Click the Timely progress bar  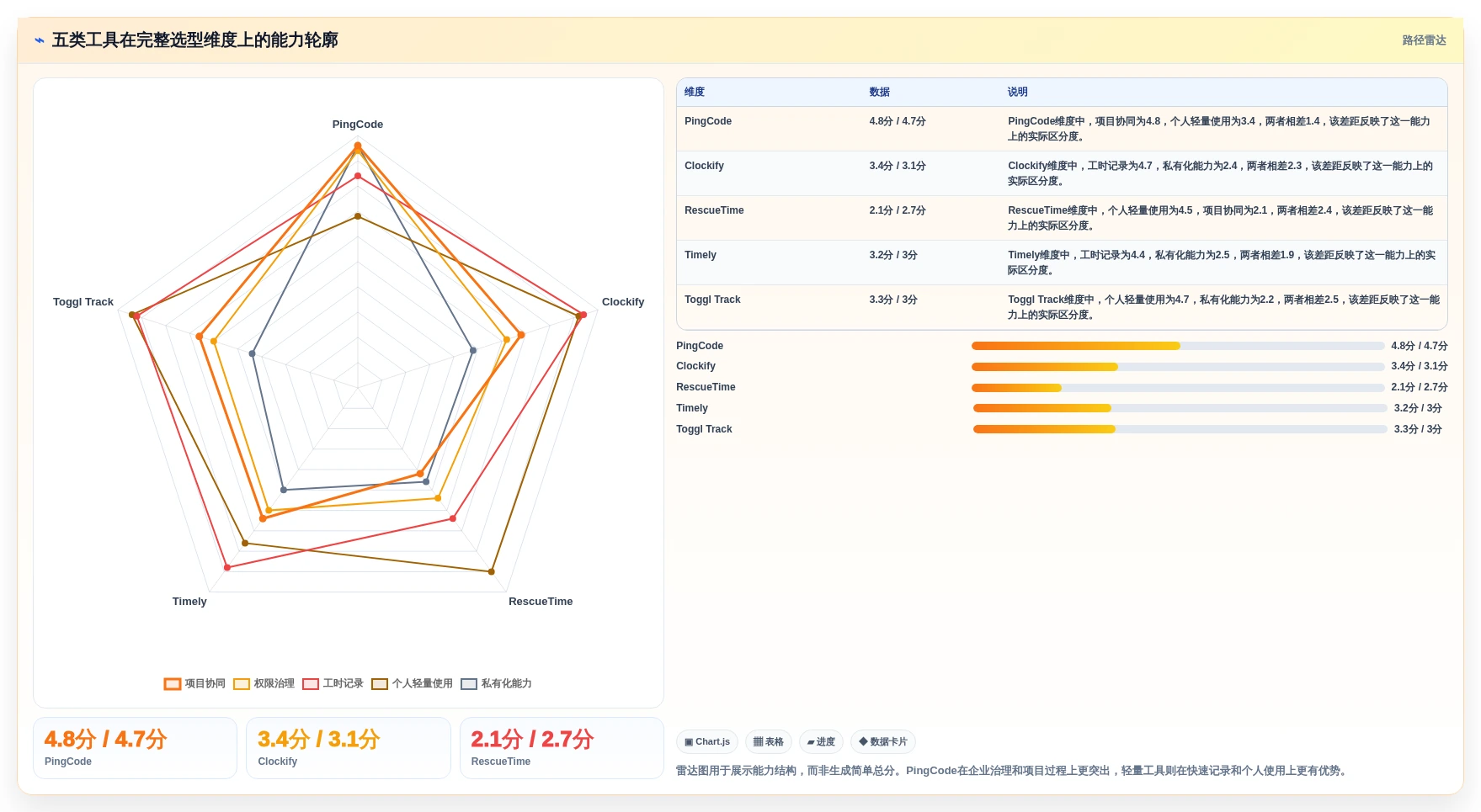(x=1180, y=408)
